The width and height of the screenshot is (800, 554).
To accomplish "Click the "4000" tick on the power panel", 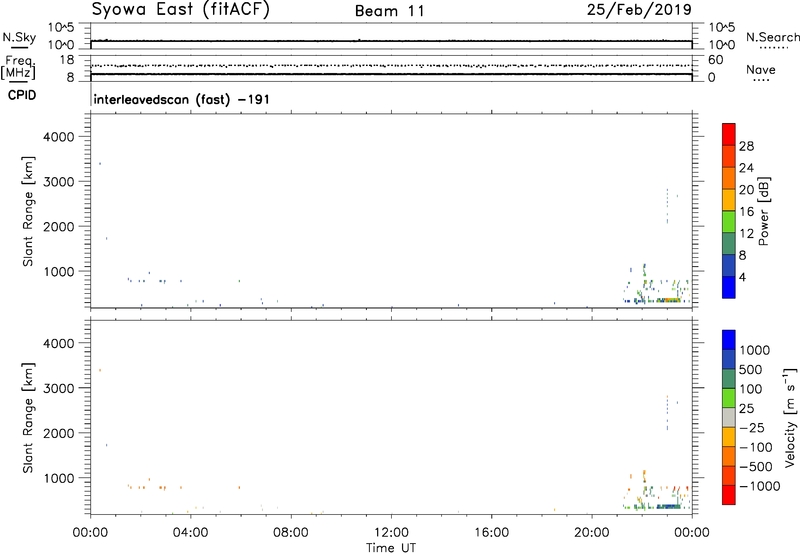I will (x=58, y=137).
